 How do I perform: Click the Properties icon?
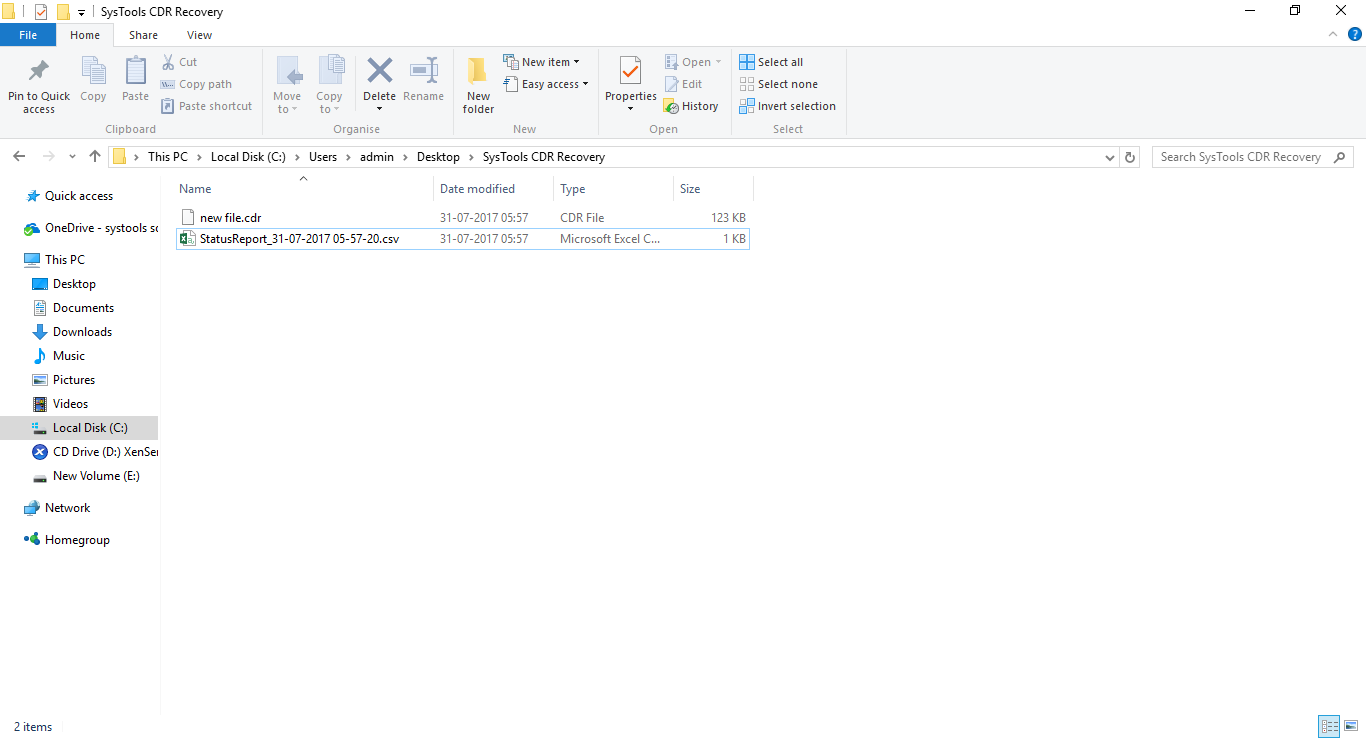coord(630,71)
